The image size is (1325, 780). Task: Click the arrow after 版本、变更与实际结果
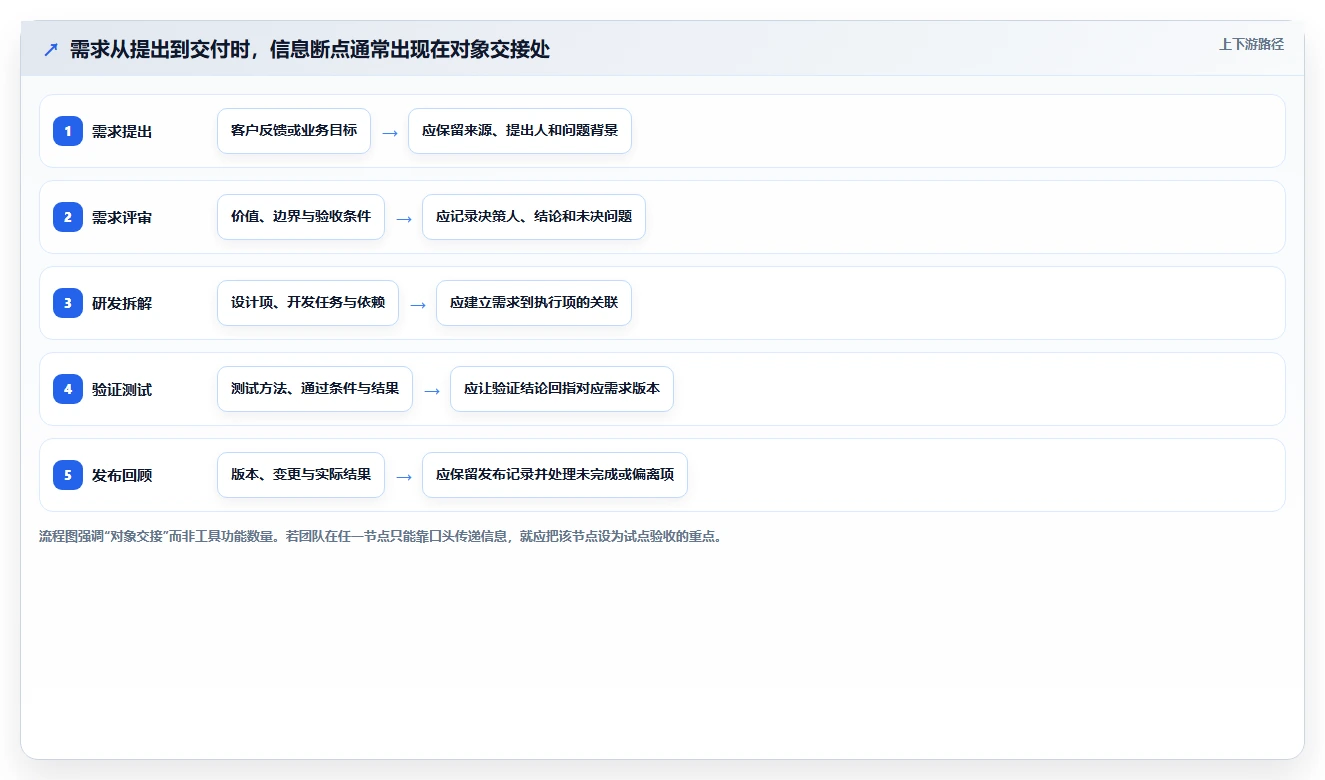pos(404,476)
